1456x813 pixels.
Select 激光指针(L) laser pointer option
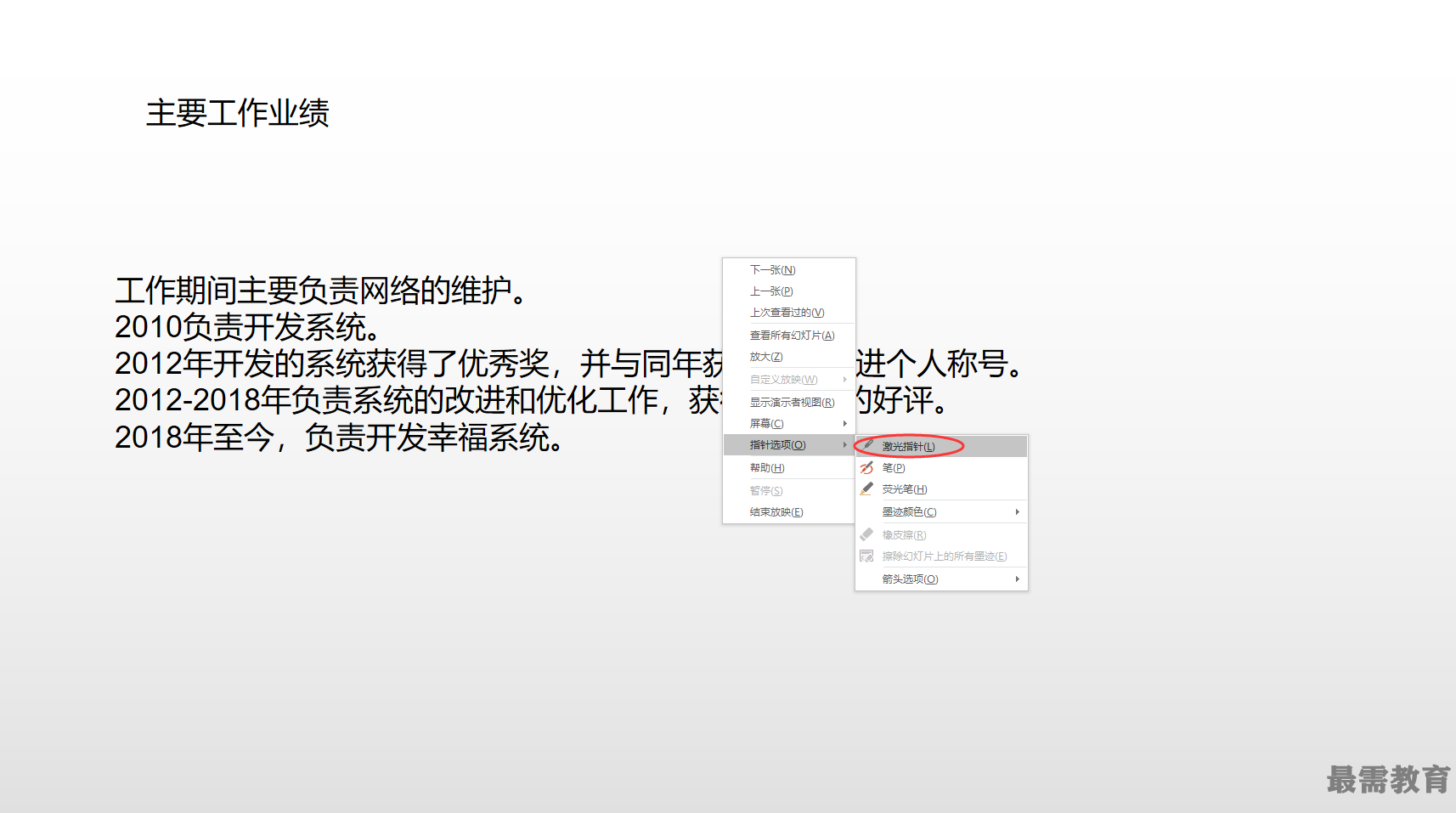[x=941, y=446]
